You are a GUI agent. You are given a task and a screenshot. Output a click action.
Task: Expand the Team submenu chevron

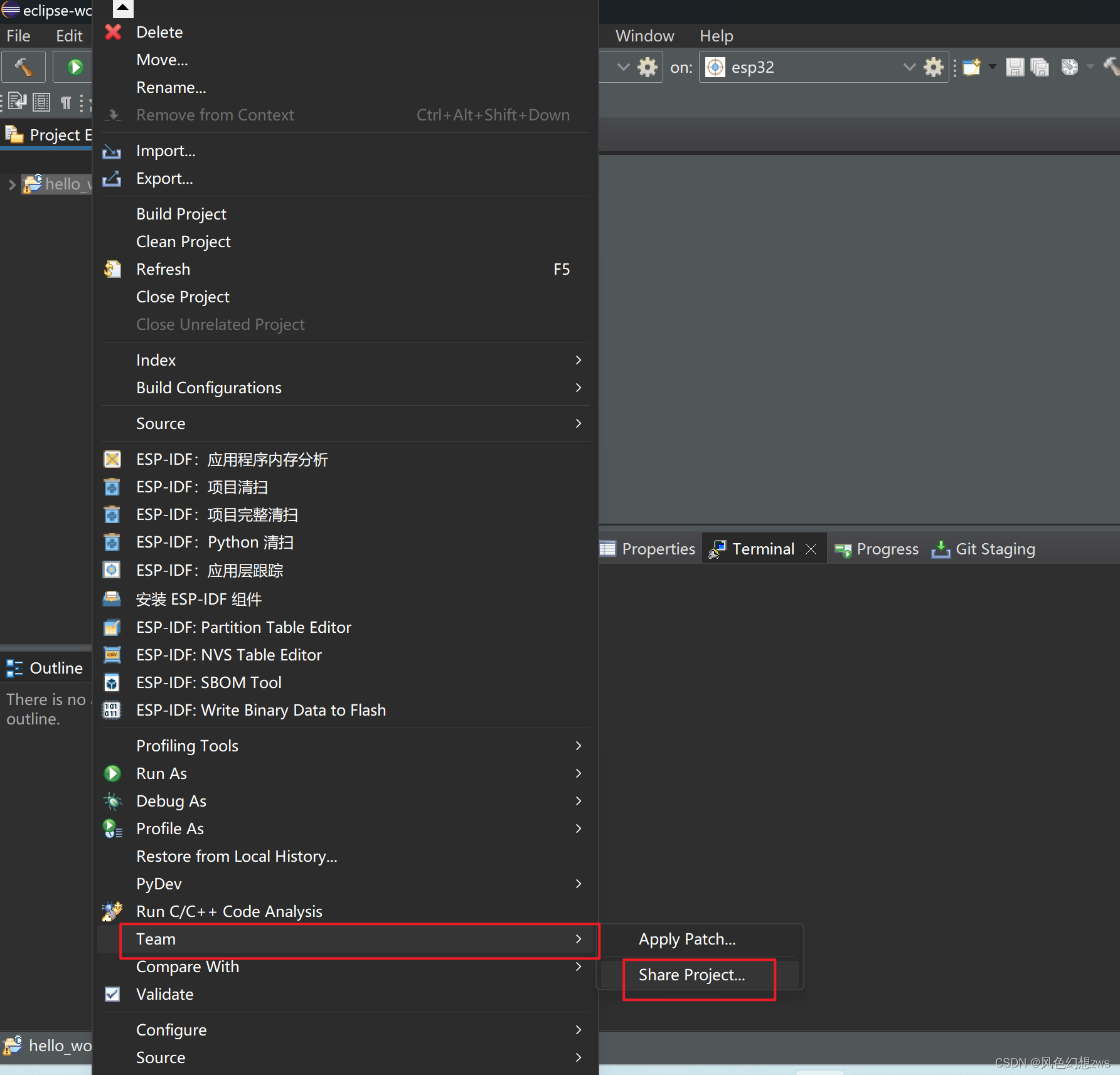[578, 939]
